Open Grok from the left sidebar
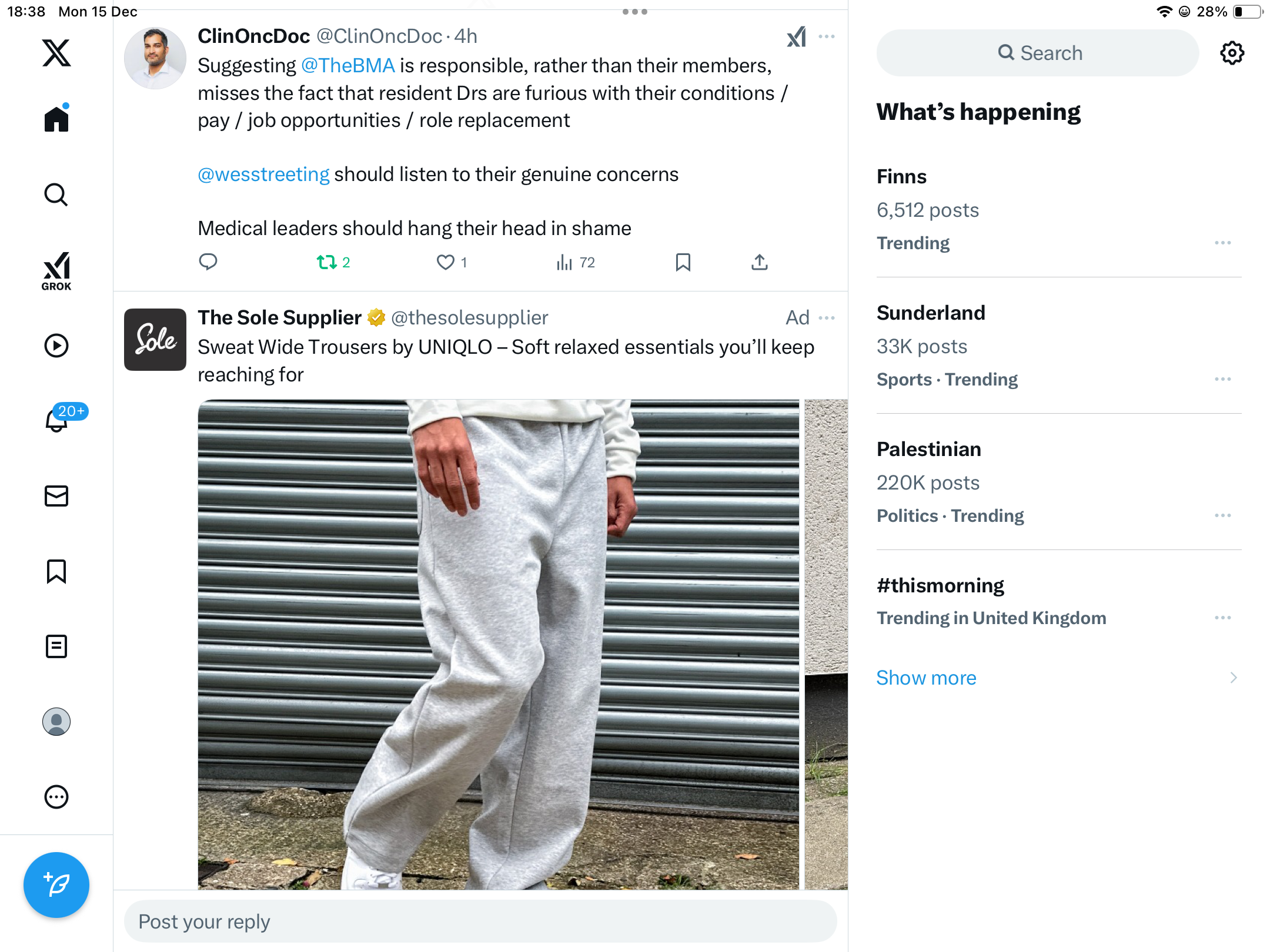Viewport: 1270px width, 952px height. pyautogui.click(x=56, y=271)
